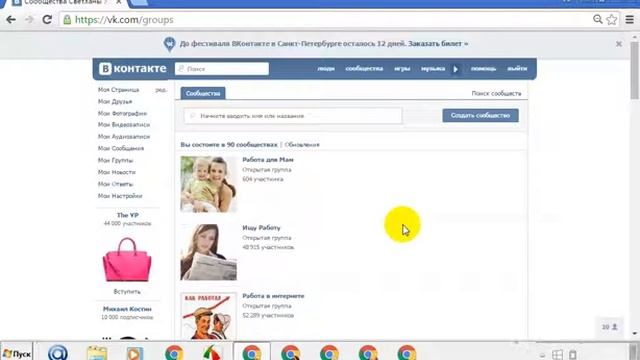Screen dimensions: 640x360
Task: Open 'люди' in the top navigation
Action: pyautogui.click(x=326, y=69)
